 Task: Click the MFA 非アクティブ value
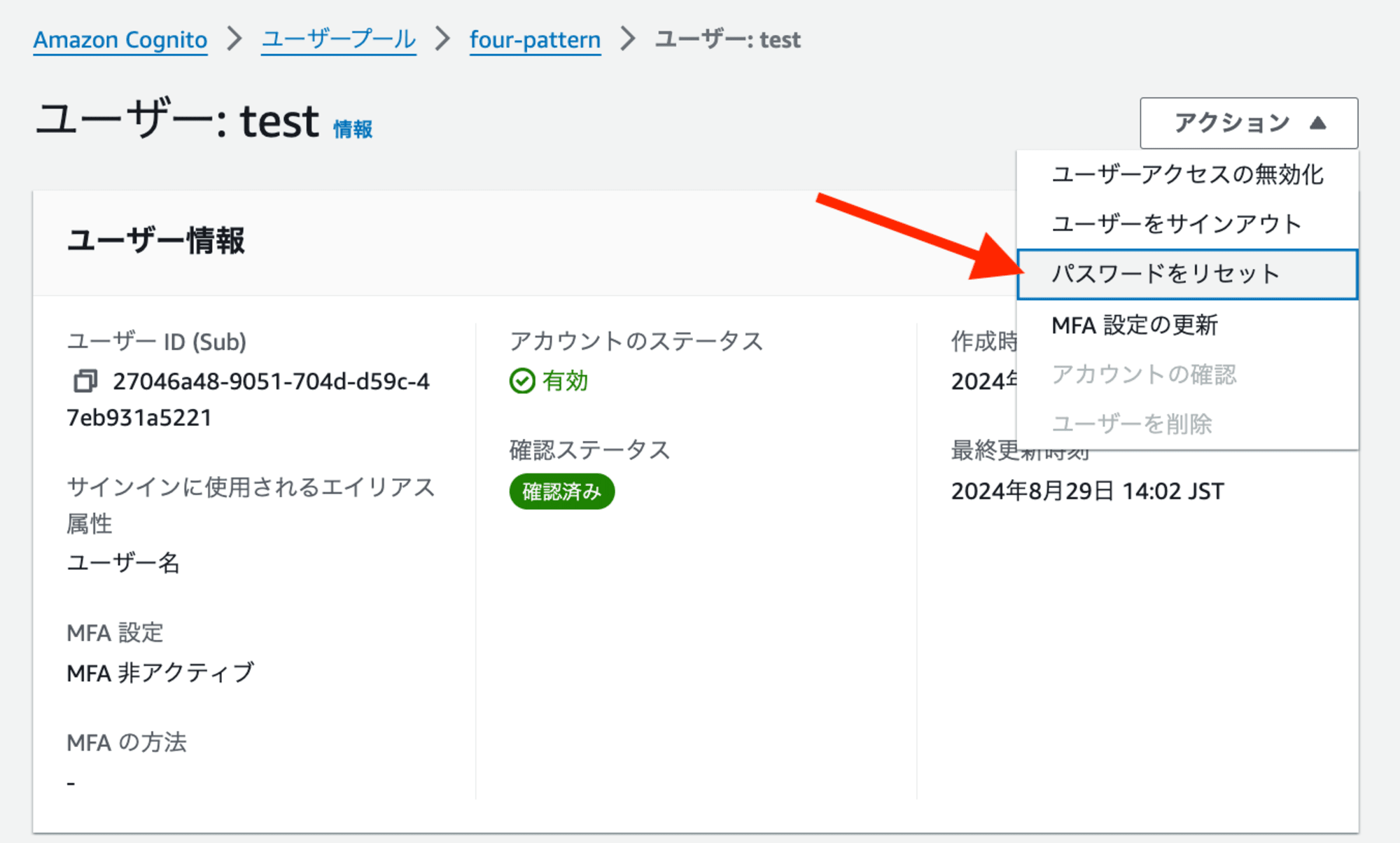coord(160,673)
